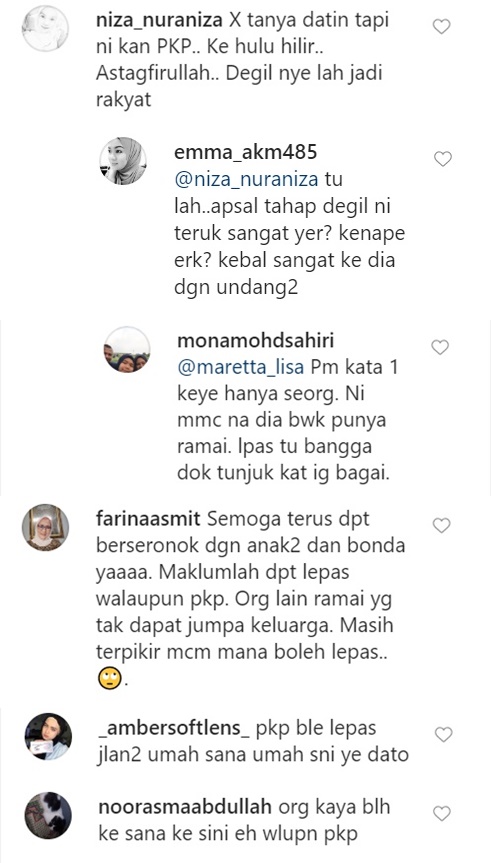The height and width of the screenshot is (863, 491).
Task: Like farinaasmit's comment heart
Action: pos(441,526)
